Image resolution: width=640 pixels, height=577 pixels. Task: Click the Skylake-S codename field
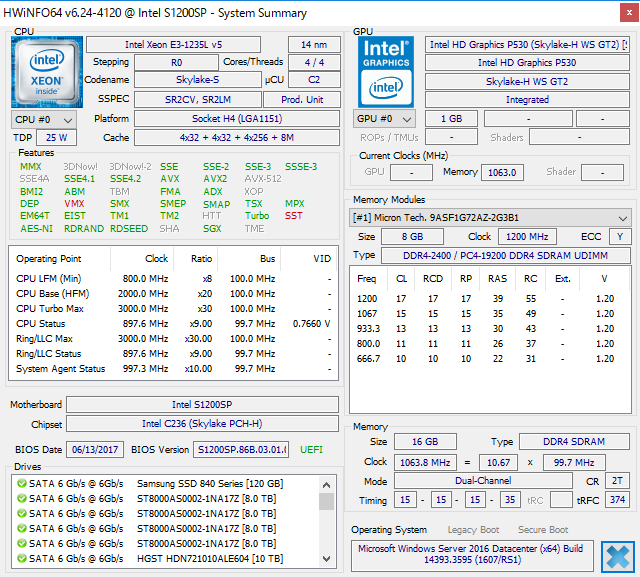coord(198,80)
